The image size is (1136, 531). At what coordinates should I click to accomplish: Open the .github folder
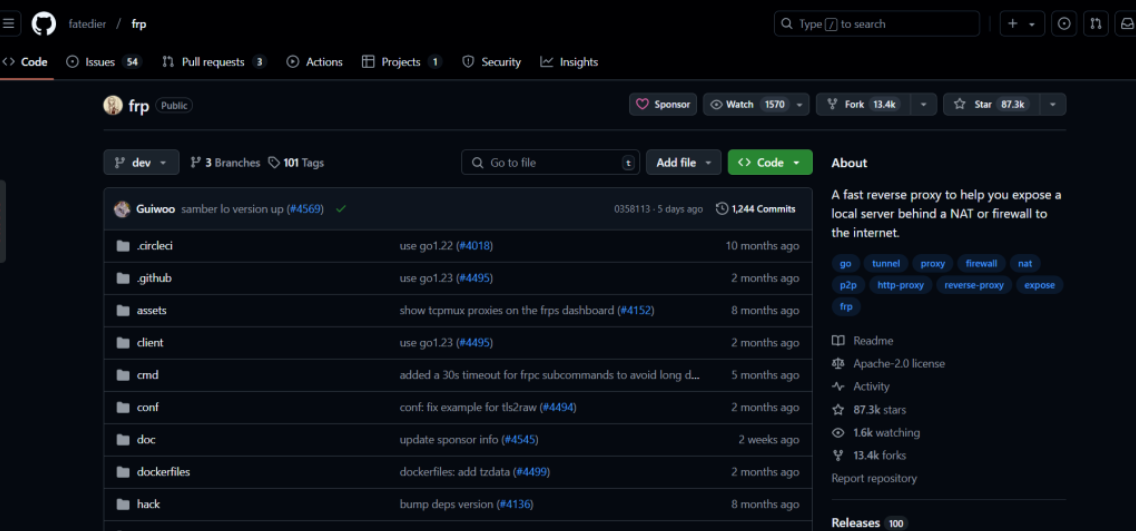tap(154, 278)
